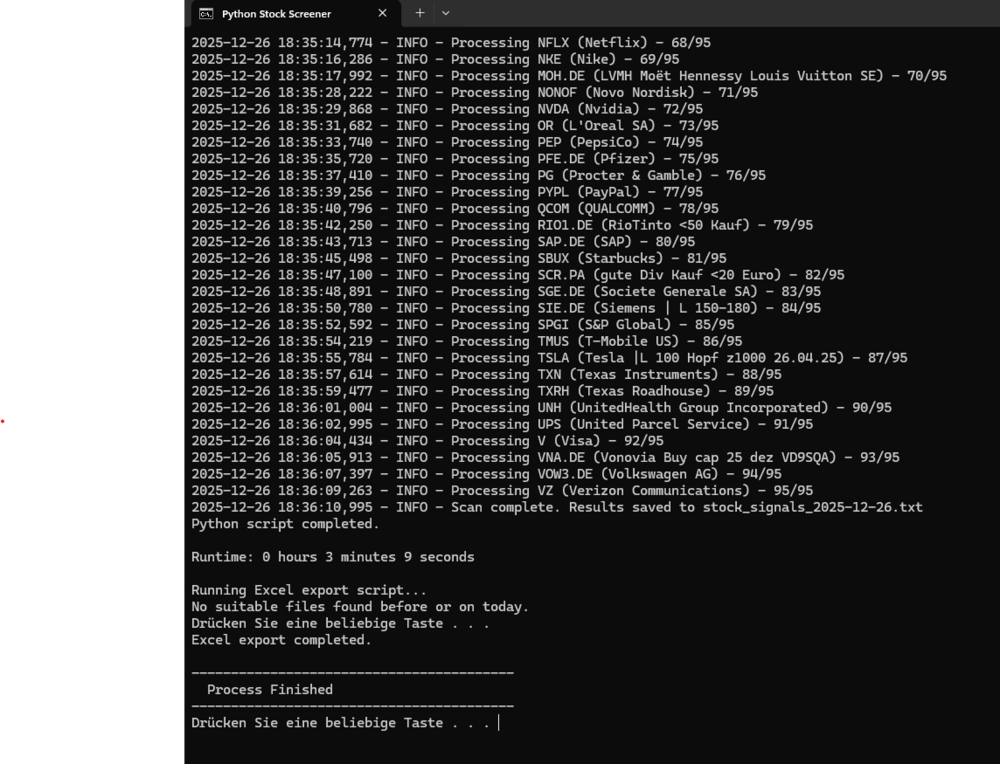Viewport: 1000px width, 764px height.
Task: Click the UNH UnitedHealth Group line
Action: tap(541, 408)
